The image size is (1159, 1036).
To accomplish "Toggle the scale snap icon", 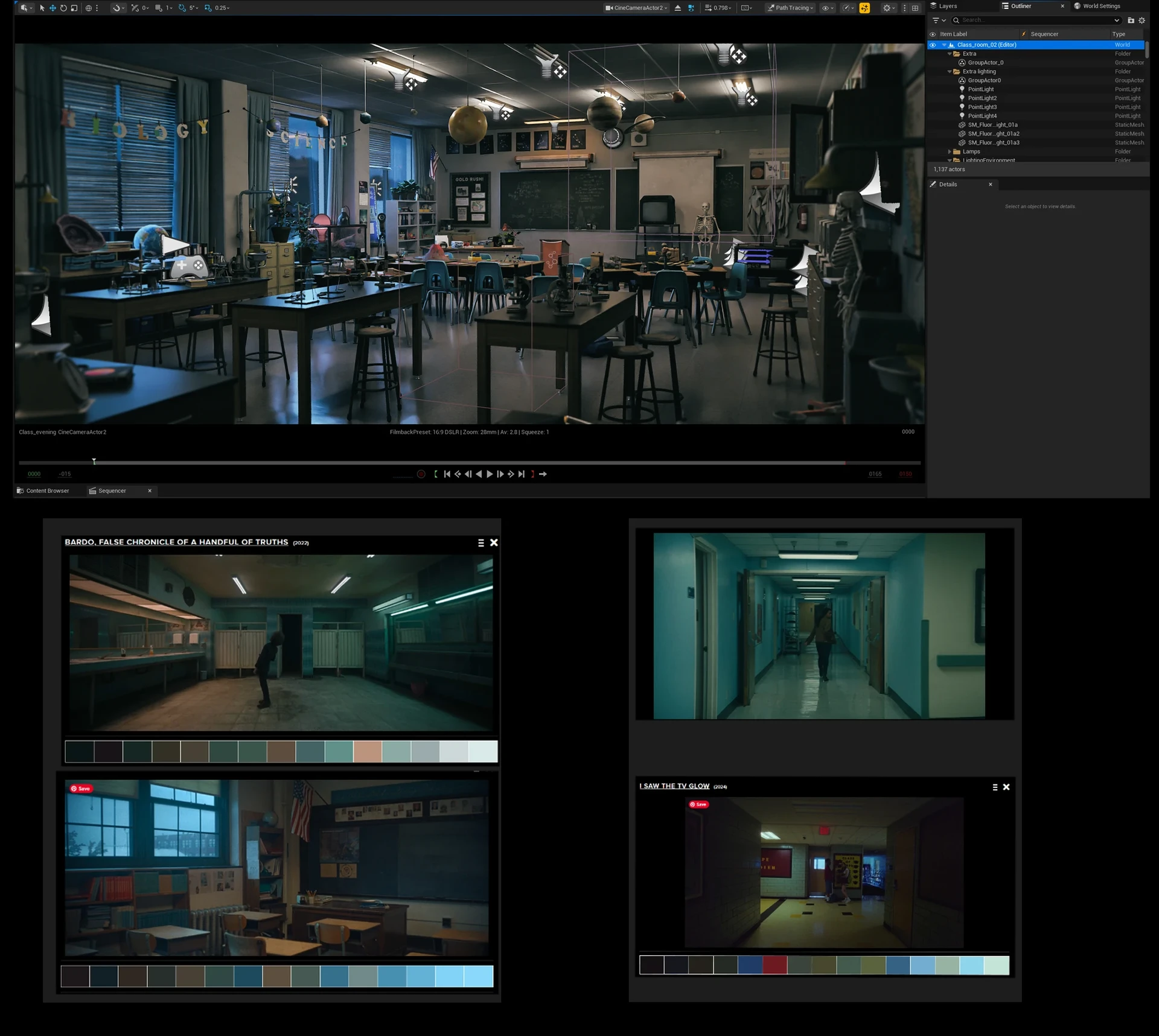I will [208, 8].
